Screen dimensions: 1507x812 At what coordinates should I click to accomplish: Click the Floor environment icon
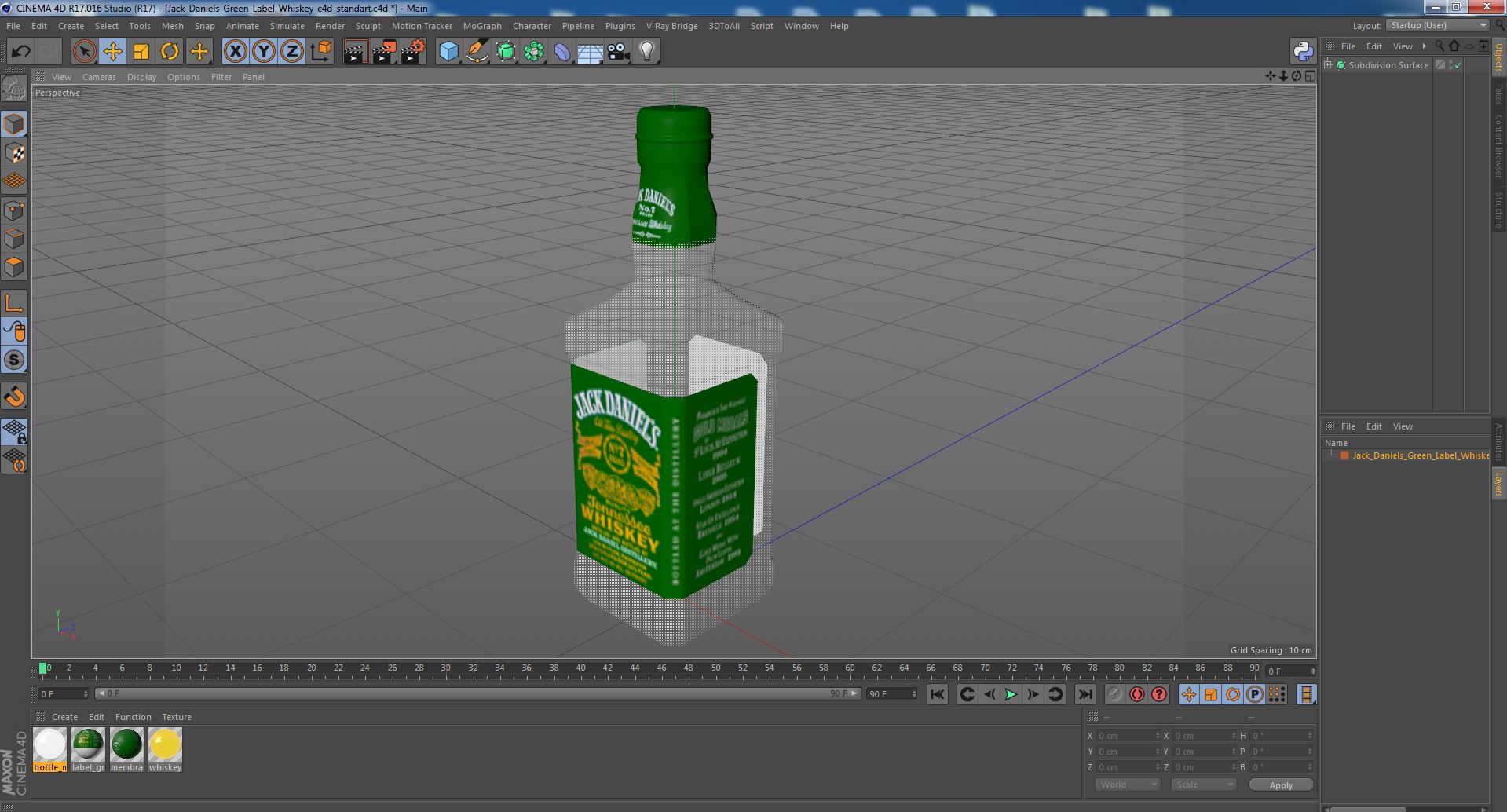point(591,52)
